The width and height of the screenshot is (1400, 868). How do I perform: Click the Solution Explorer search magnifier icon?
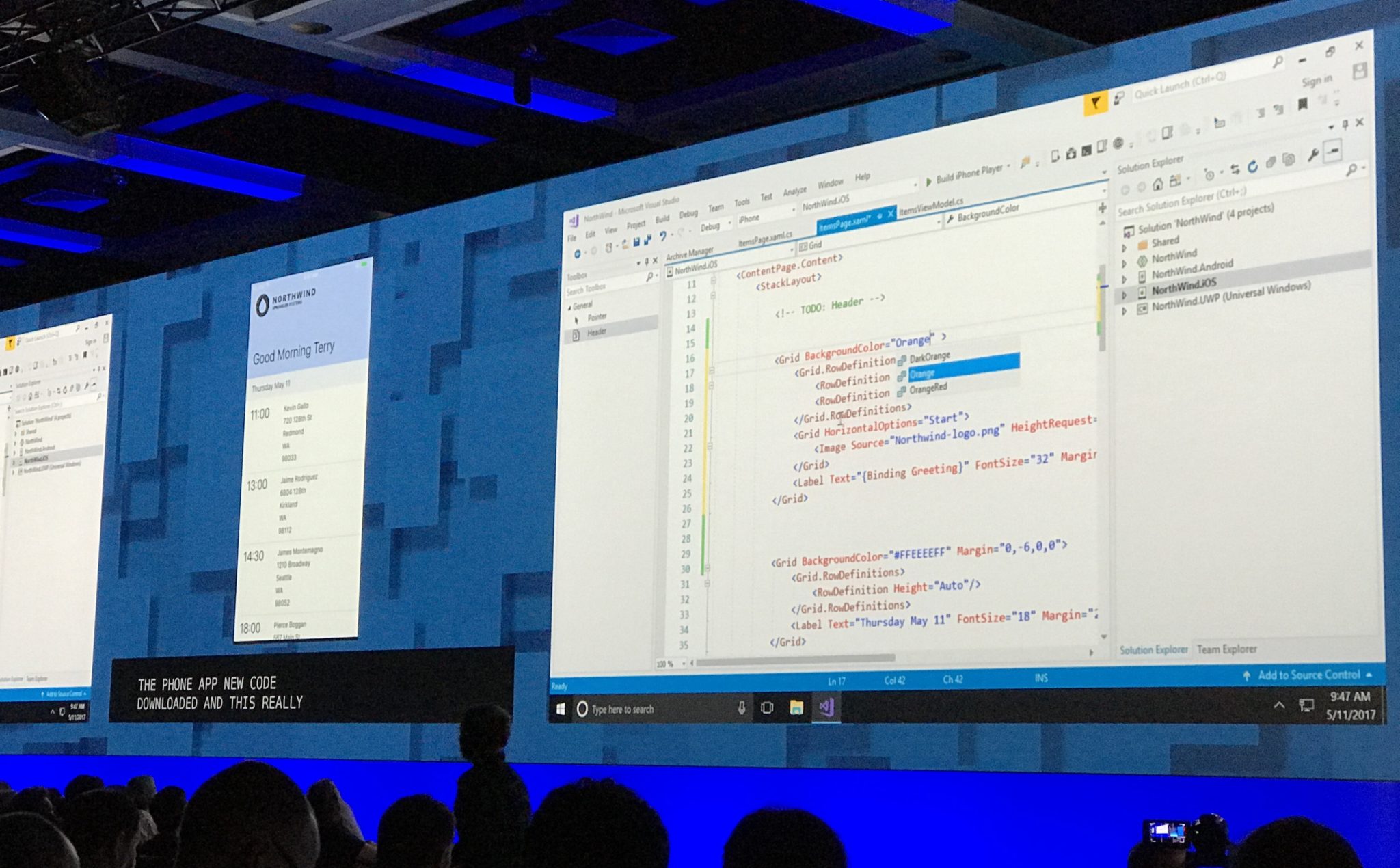pyautogui.click(x=1351, y=170)
